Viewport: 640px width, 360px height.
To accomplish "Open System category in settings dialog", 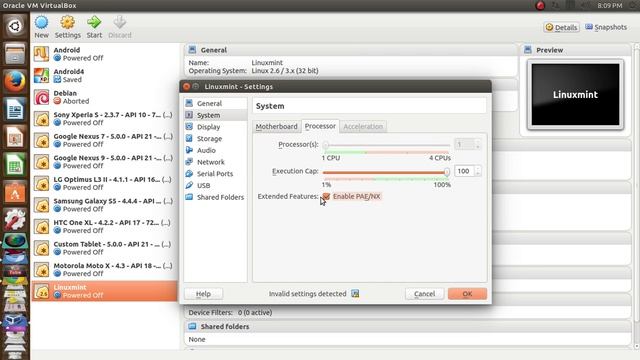I will tap(215, 115).
